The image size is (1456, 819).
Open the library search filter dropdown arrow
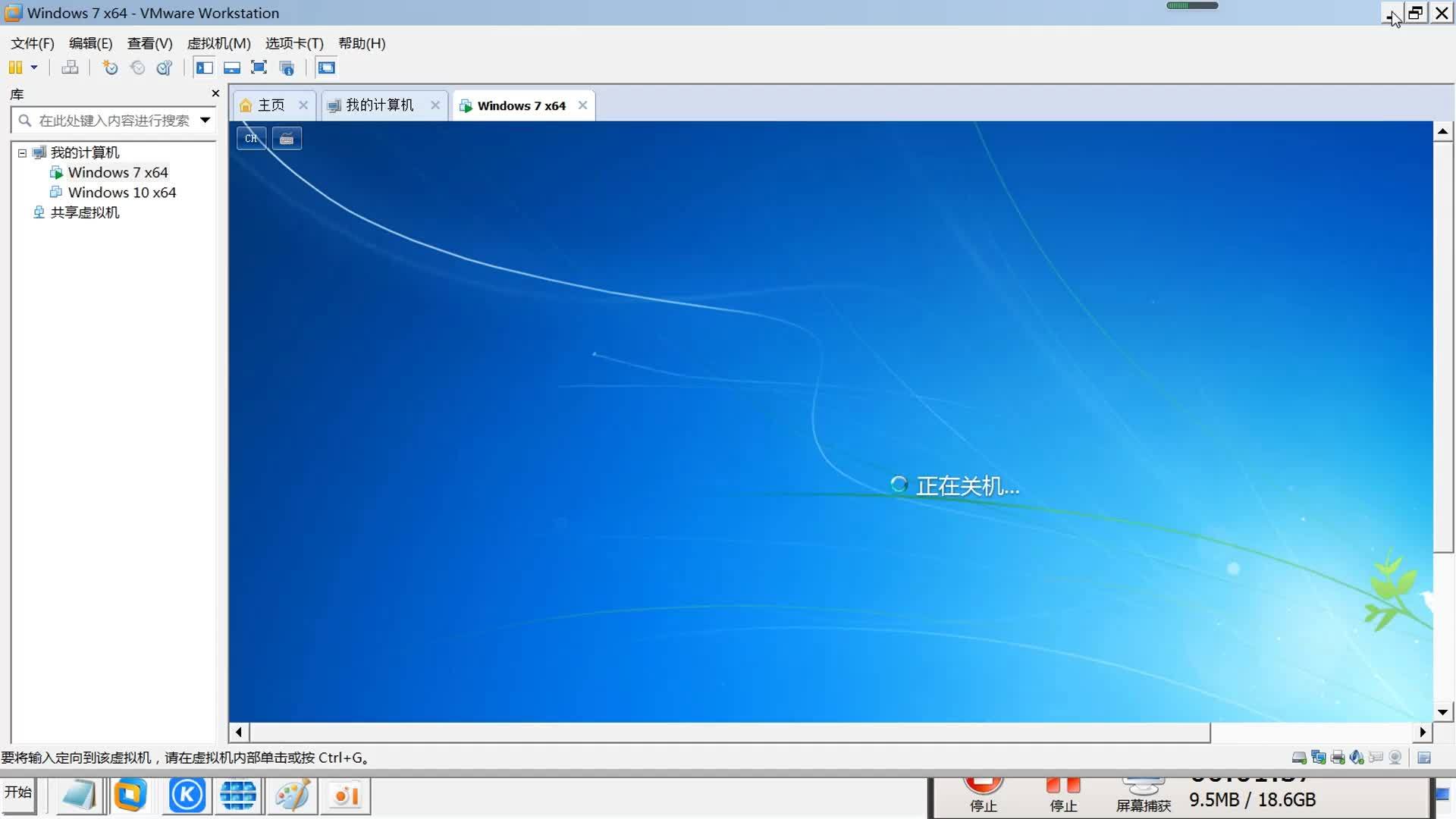205,120
